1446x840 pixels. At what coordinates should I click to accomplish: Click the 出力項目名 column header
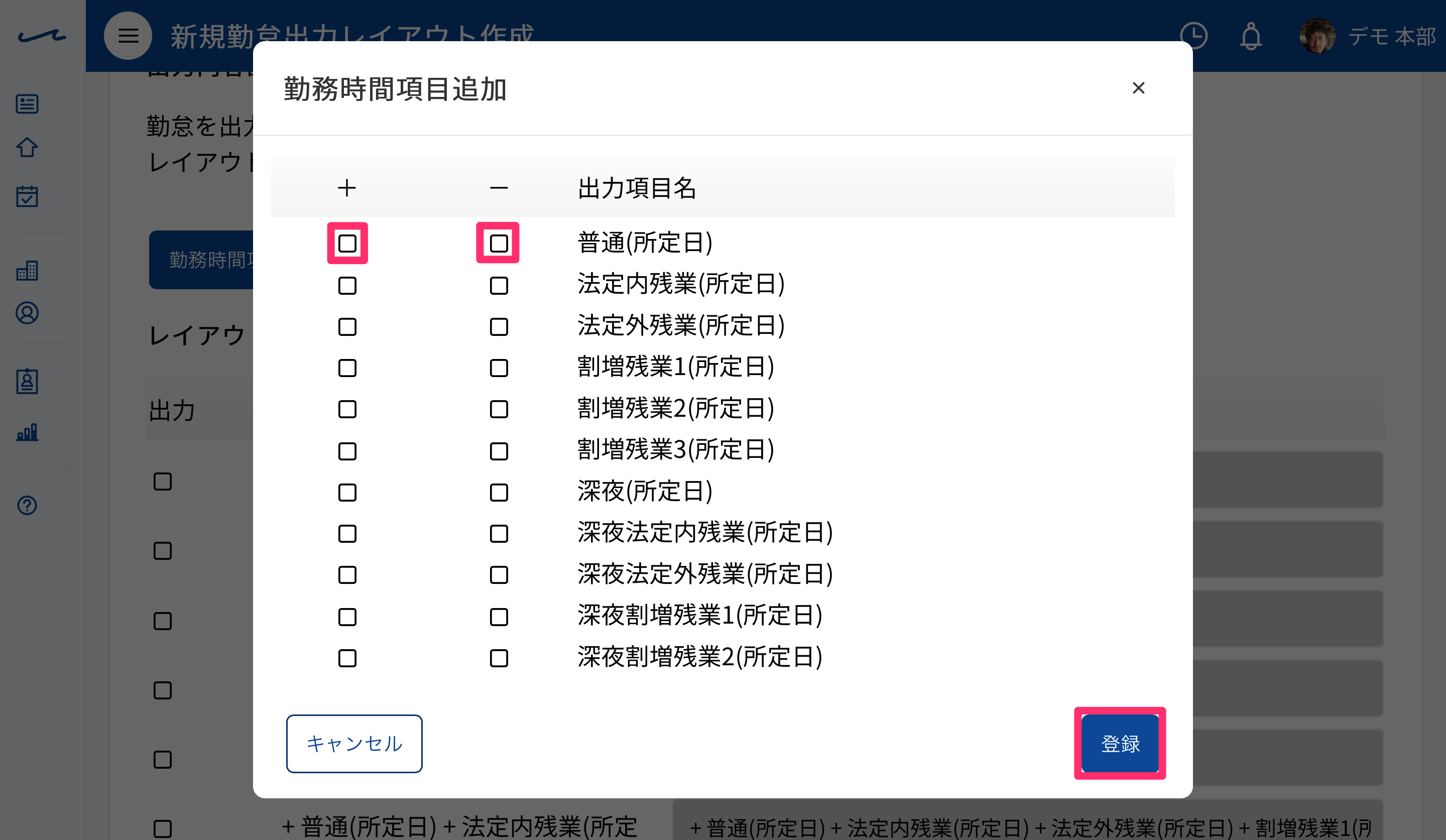(x=636, y=188)
